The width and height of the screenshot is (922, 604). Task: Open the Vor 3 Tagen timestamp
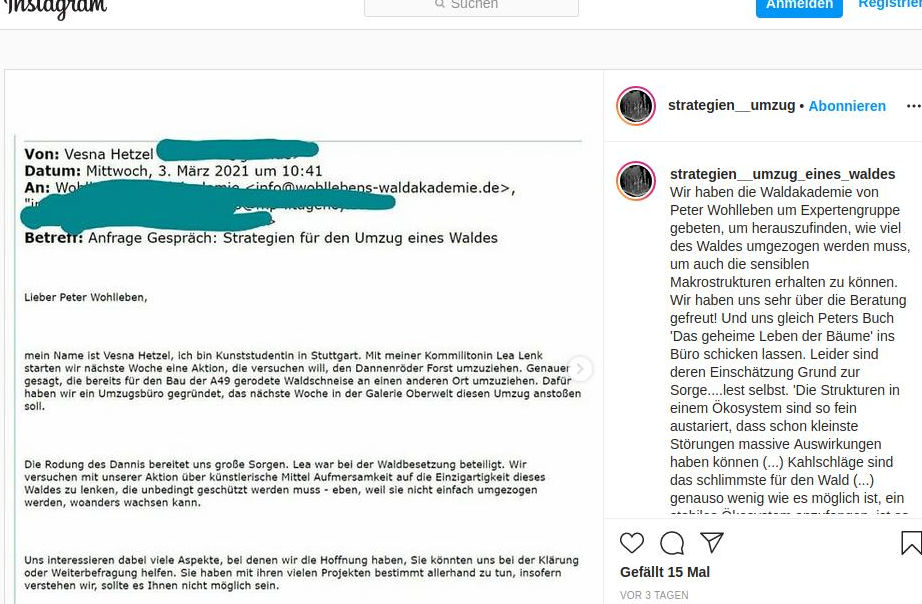(654, 595)
